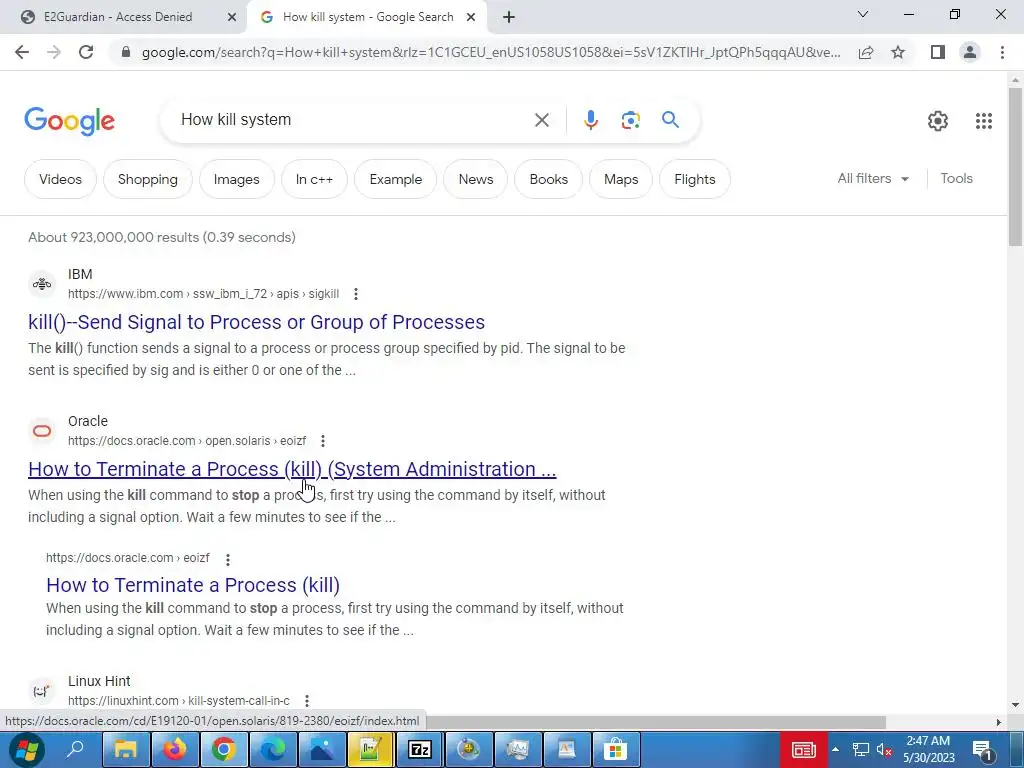
Task: Open a new browser tab
Action: click(509, 17)
